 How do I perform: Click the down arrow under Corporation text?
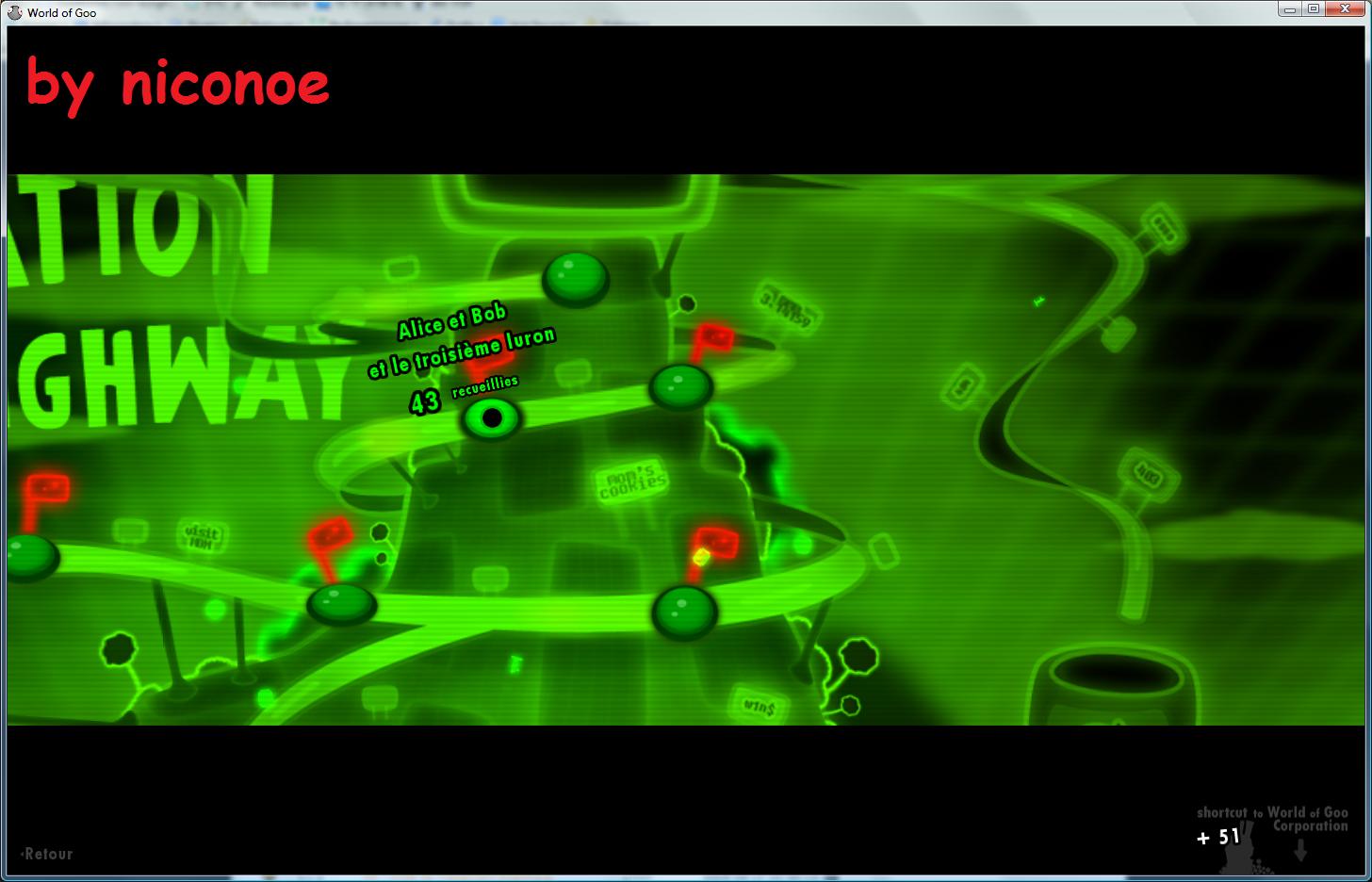point(1300,850)
